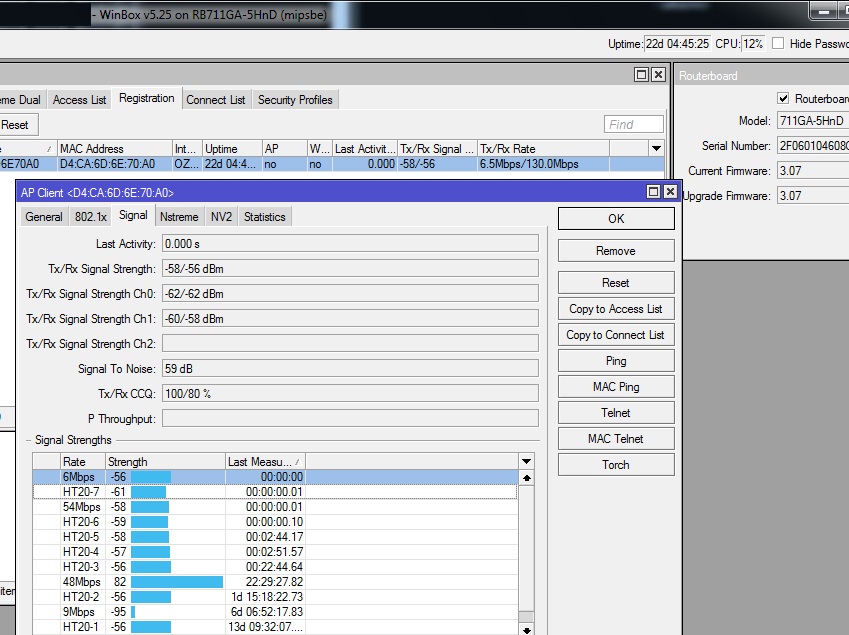
Task: Toggle the Routerboard checkbox
Action: click(783, 98)
